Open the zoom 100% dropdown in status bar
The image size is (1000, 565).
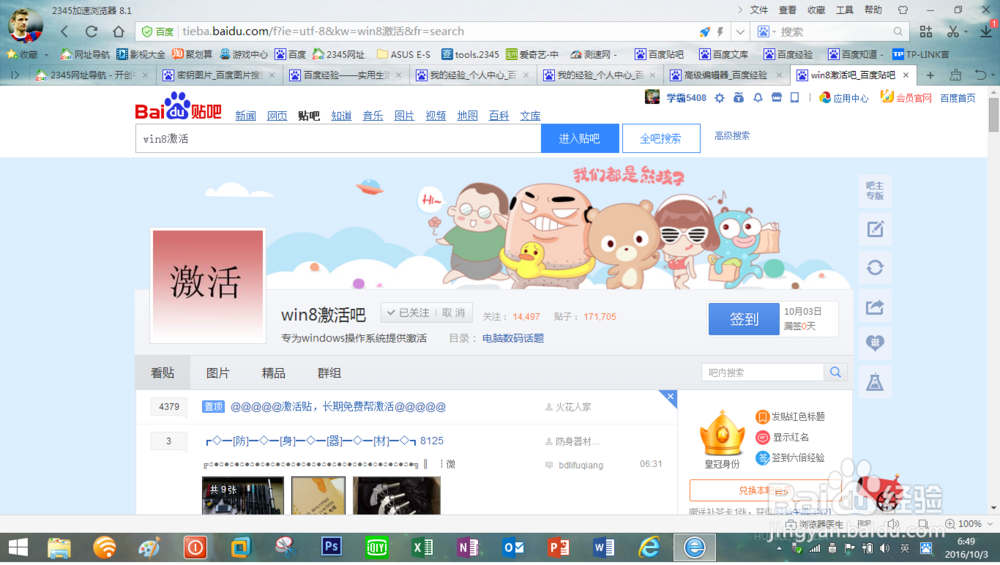pyautogui.click(x=990, y=524)
